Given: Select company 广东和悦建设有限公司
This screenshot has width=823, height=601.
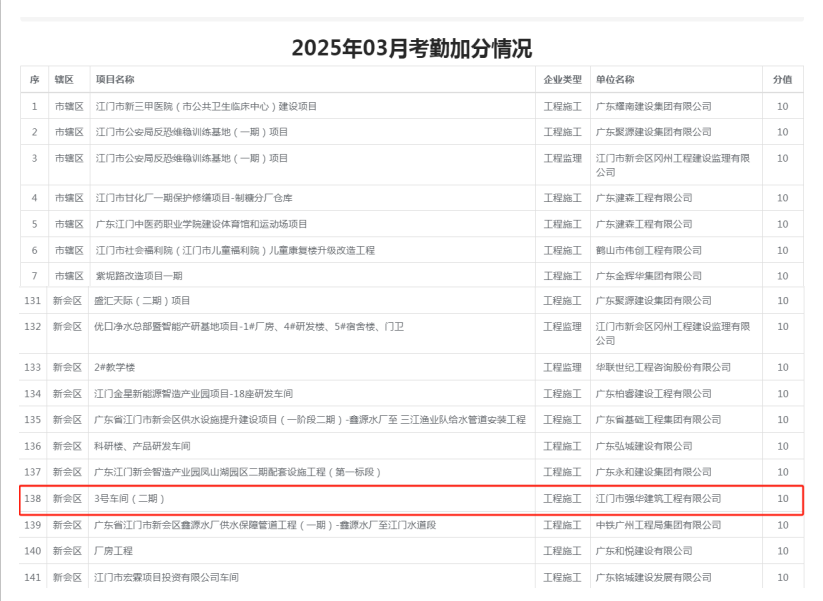Looking at the screenshot, I should [x=644, y=551].
